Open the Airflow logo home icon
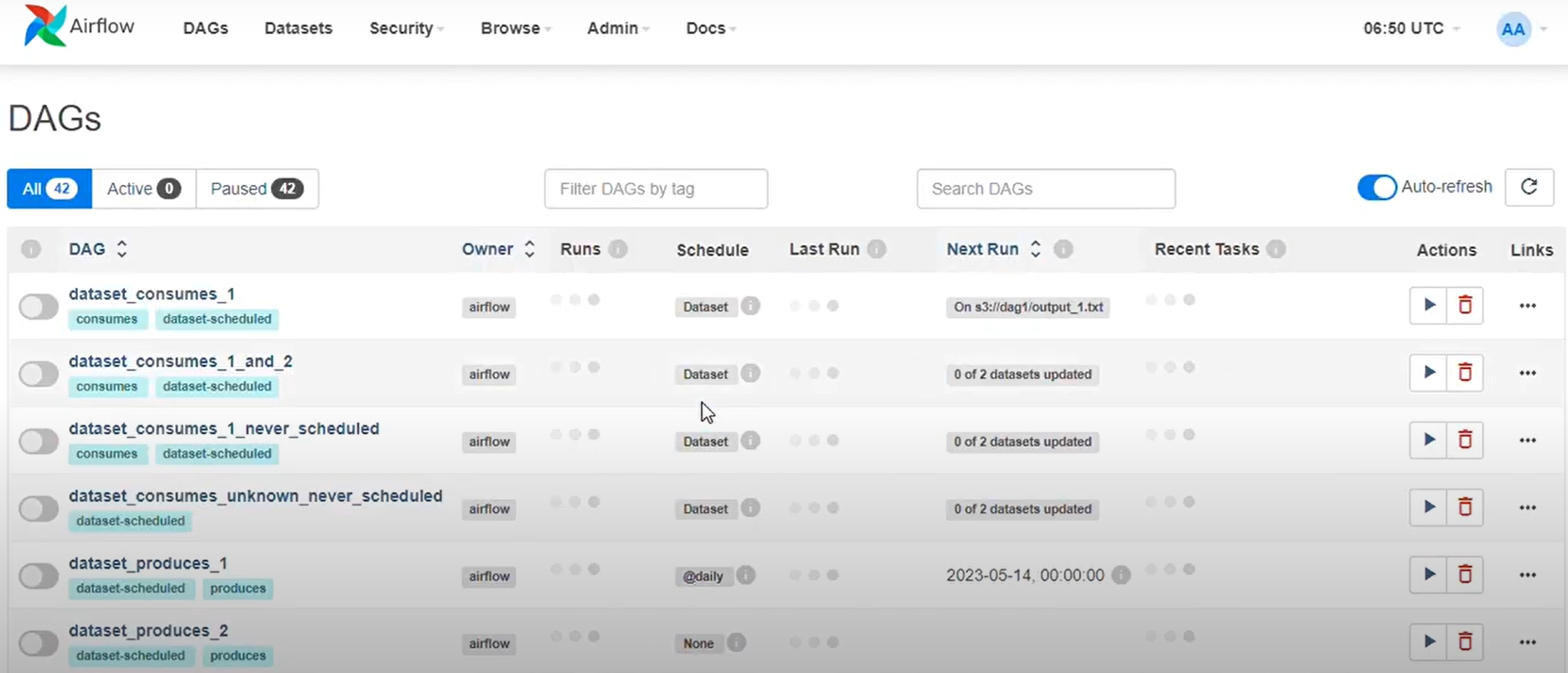 point(45,27)
